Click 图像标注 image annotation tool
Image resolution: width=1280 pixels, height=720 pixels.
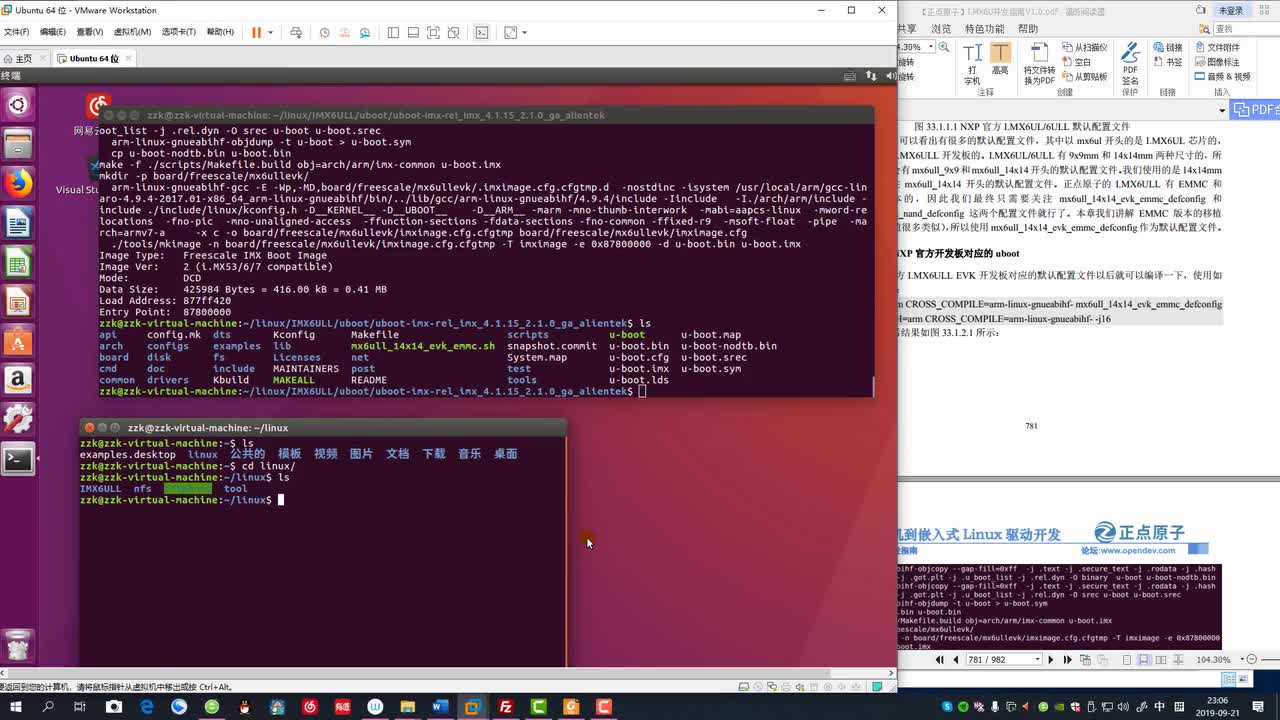coord(1217,62)
